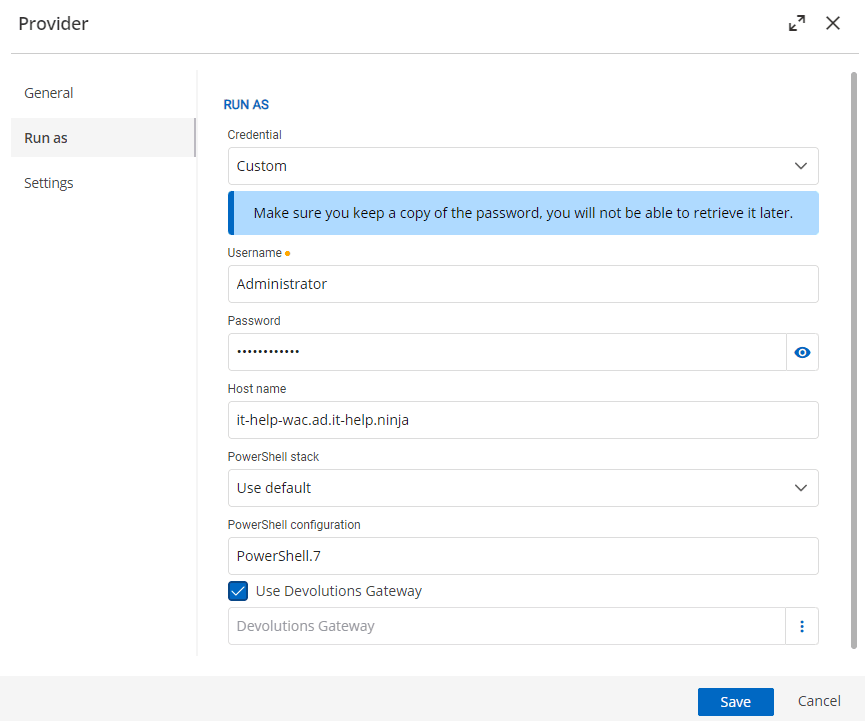Click the Host name field with it-help-wac address
This screenshot has height=721, width=865.
coord(523,420)
